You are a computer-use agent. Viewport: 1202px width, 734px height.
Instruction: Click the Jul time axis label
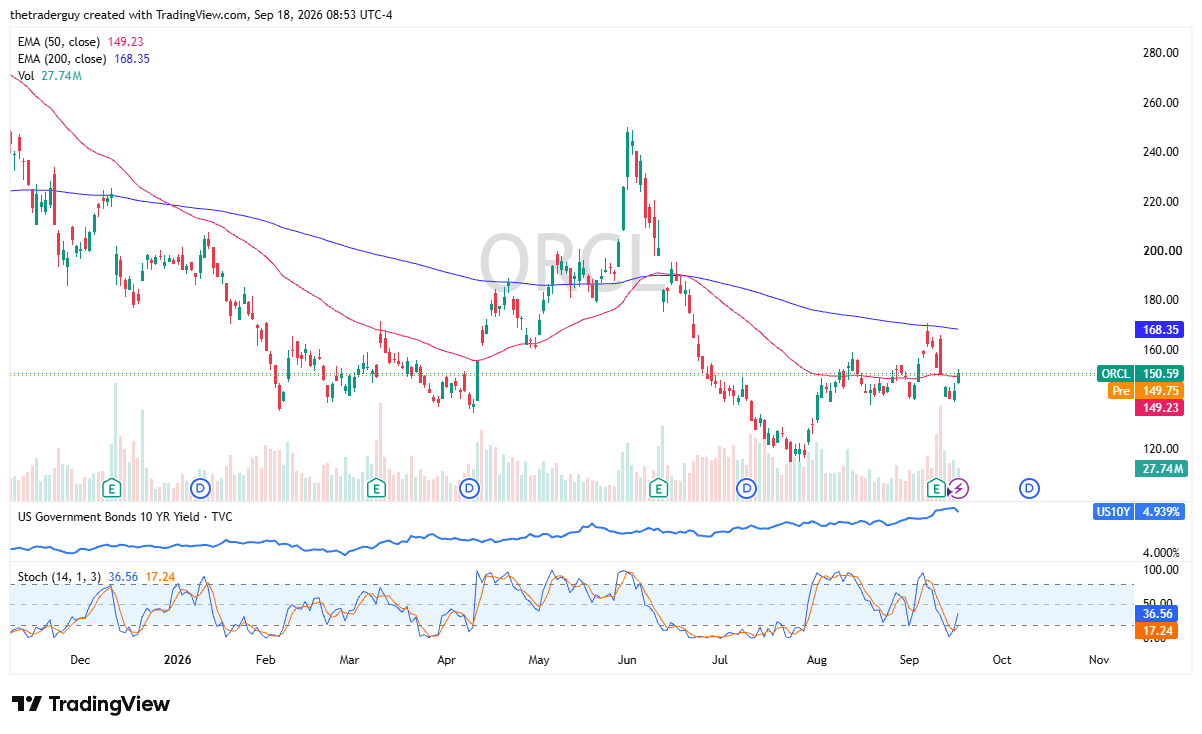point(720,660)
